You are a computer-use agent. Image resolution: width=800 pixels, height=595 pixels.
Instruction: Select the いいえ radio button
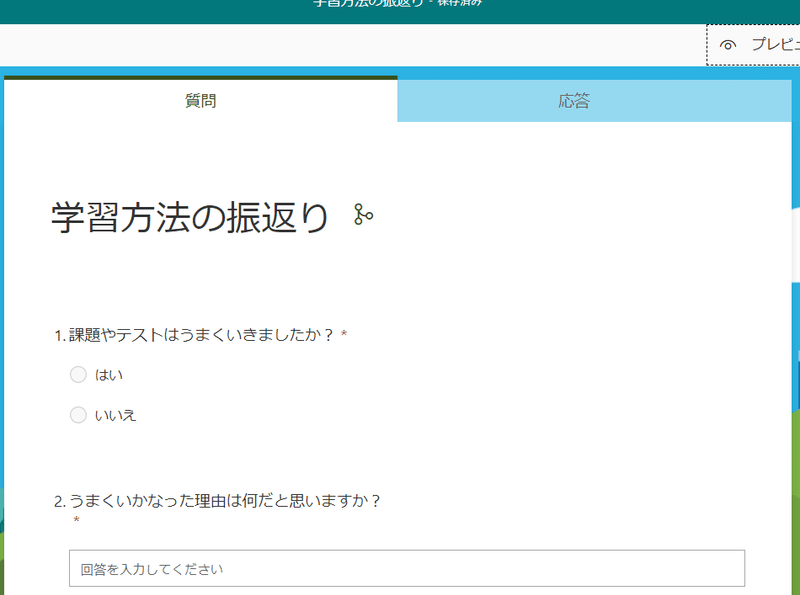pos(78,415)
